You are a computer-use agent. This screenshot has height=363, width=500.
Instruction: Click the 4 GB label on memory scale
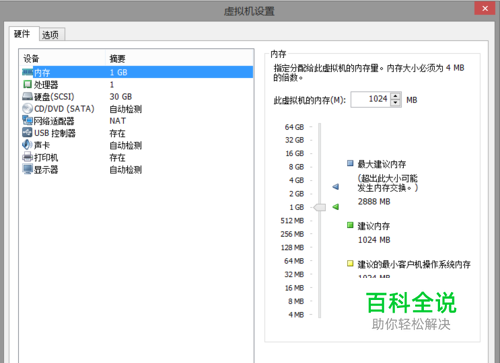[296, 180]
